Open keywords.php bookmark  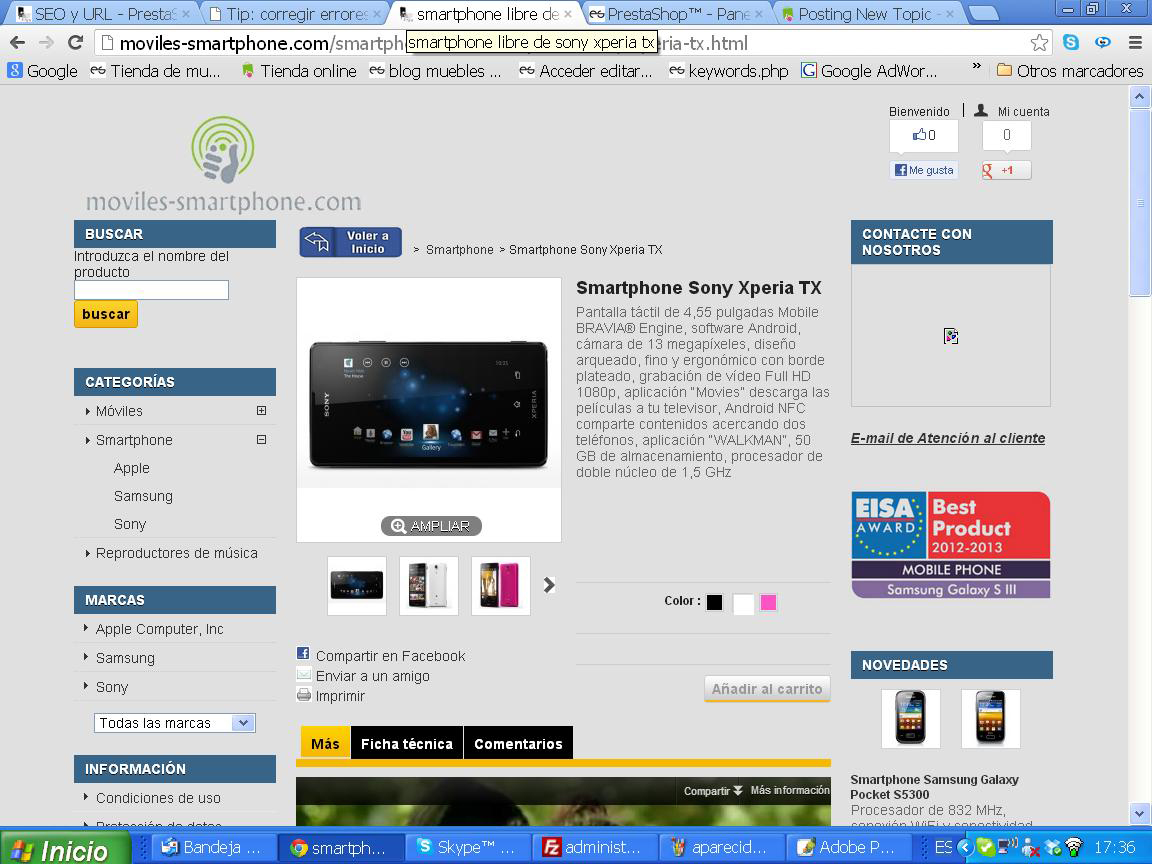729,71
